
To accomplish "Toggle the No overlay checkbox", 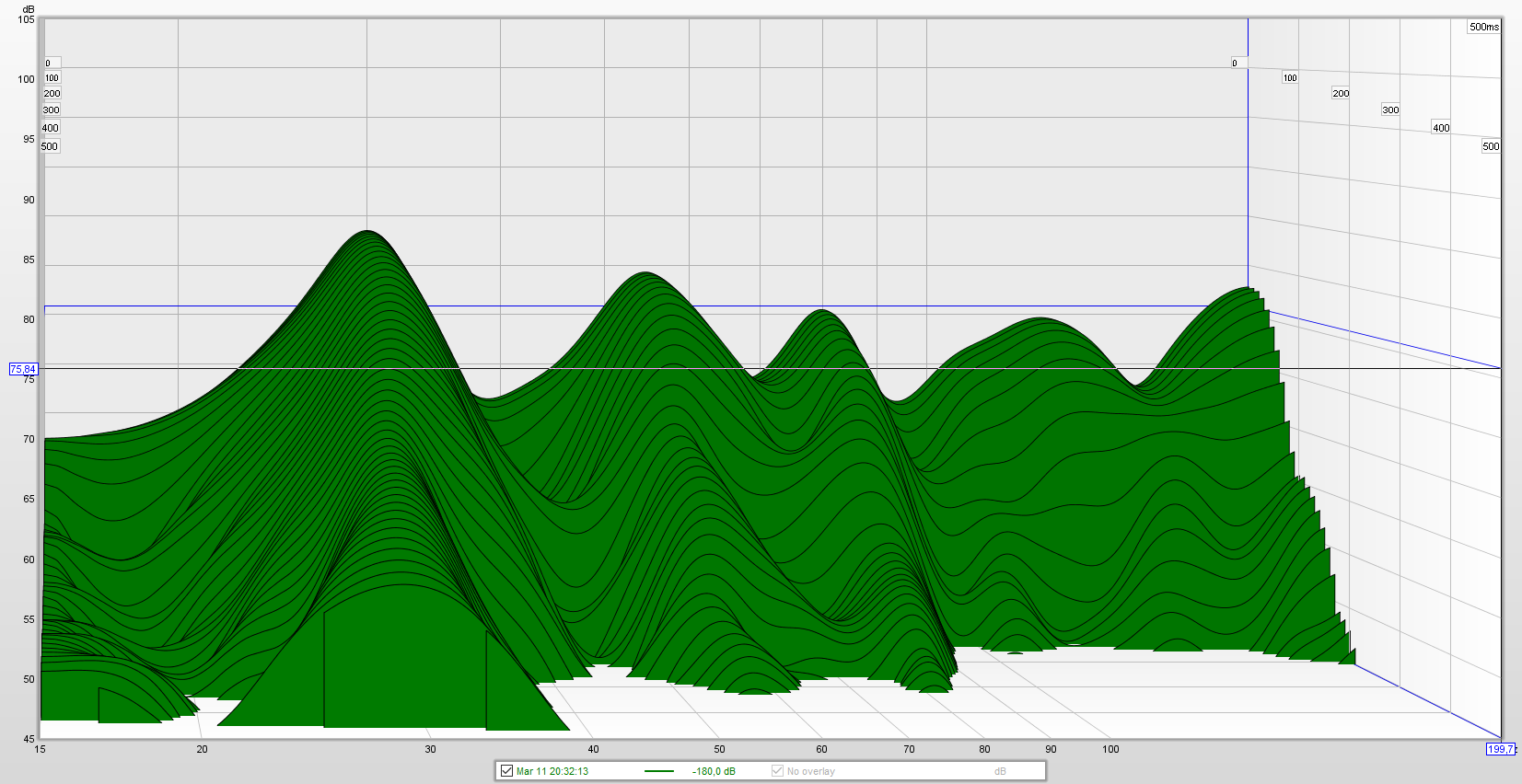I will [x=777, y=771].
